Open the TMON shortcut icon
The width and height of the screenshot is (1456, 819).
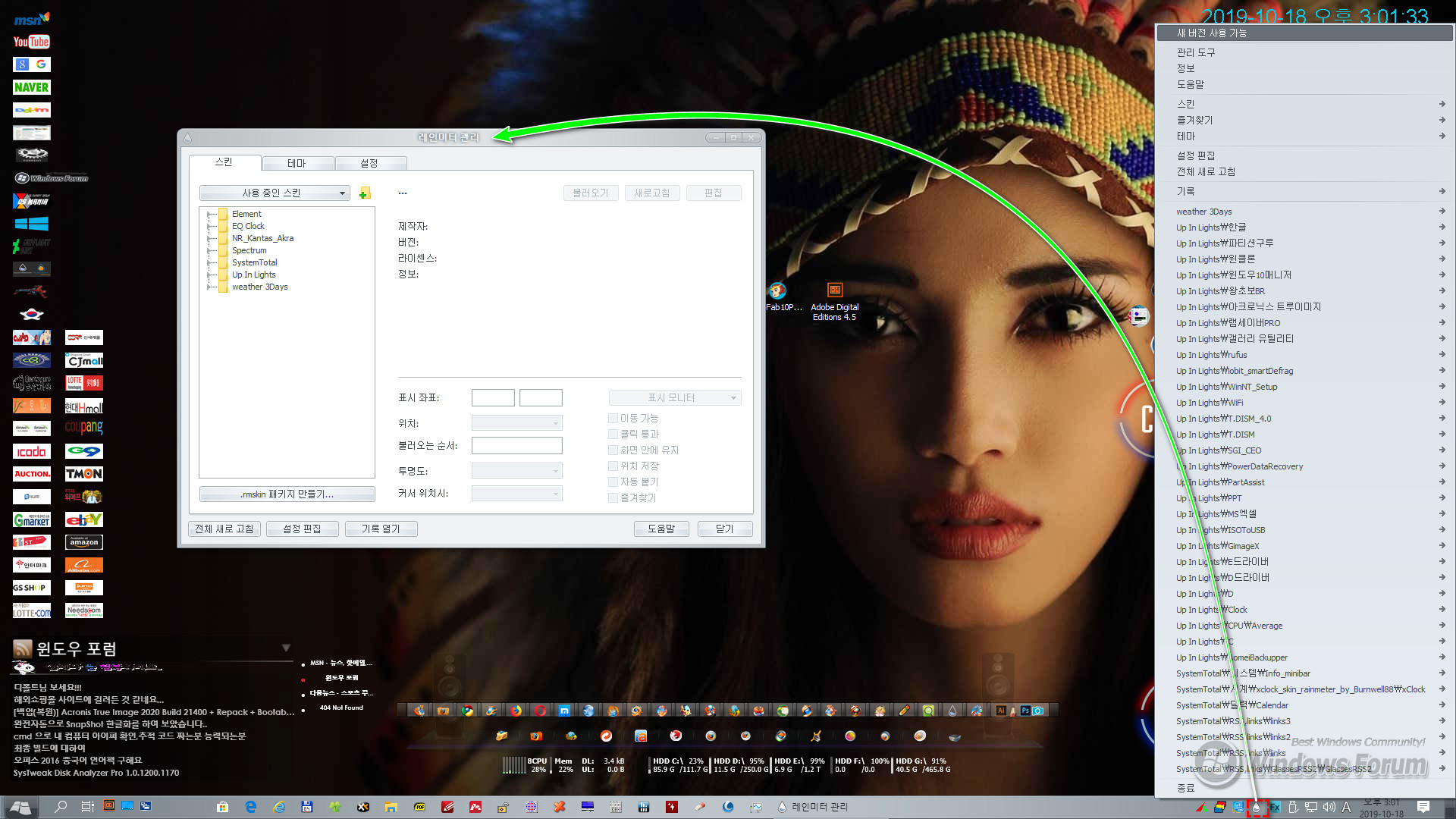coord(84,474)
